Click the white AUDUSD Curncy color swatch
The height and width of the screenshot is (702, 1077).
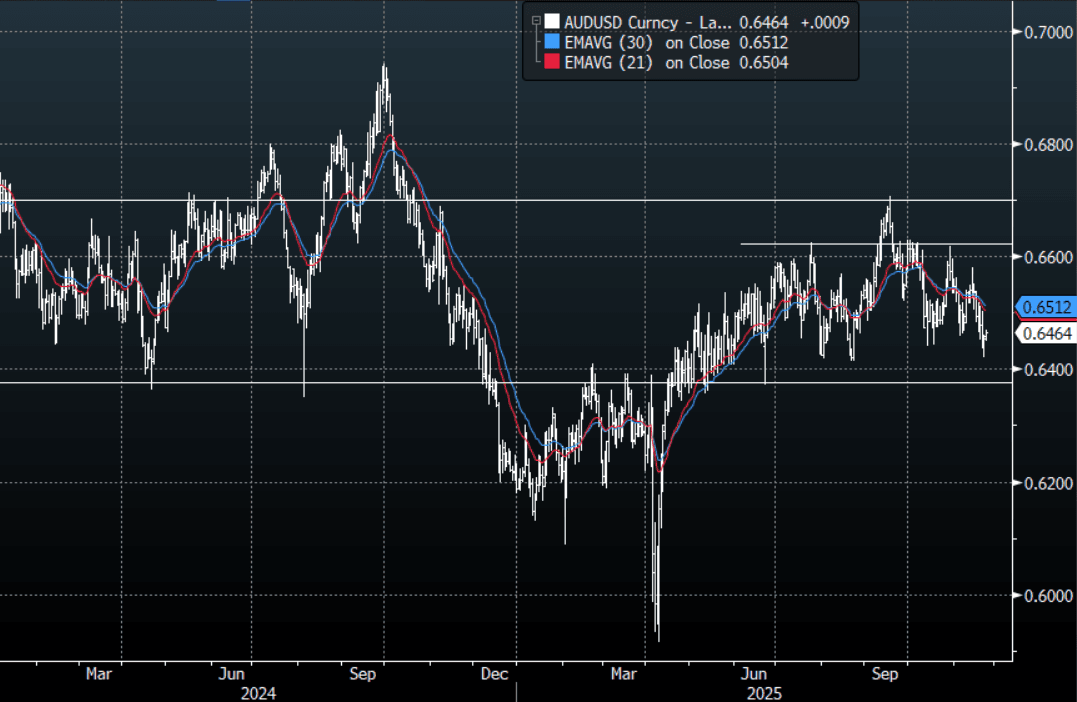(550, 21)
